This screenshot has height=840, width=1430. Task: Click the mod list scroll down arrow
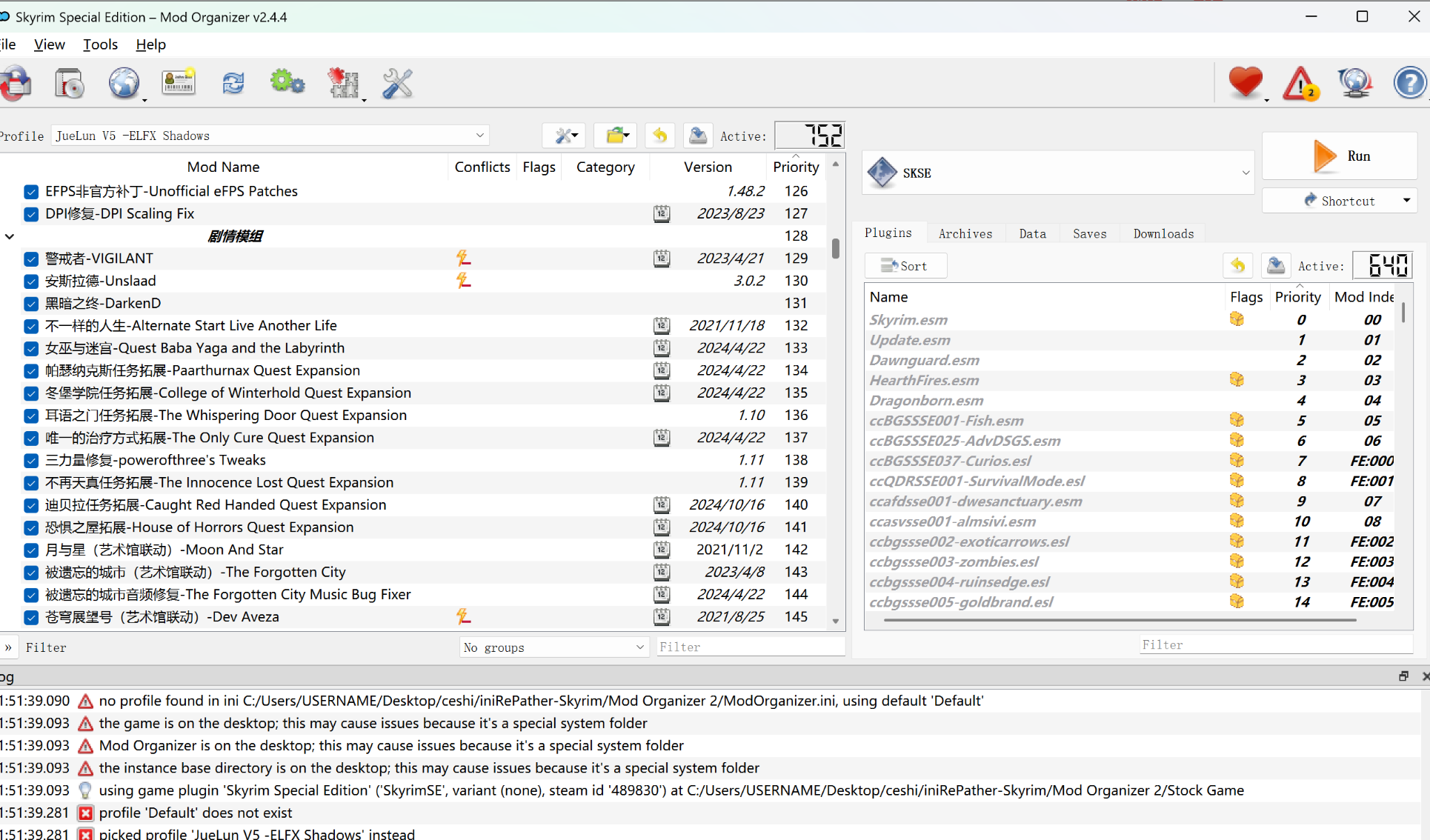[835, 621]
